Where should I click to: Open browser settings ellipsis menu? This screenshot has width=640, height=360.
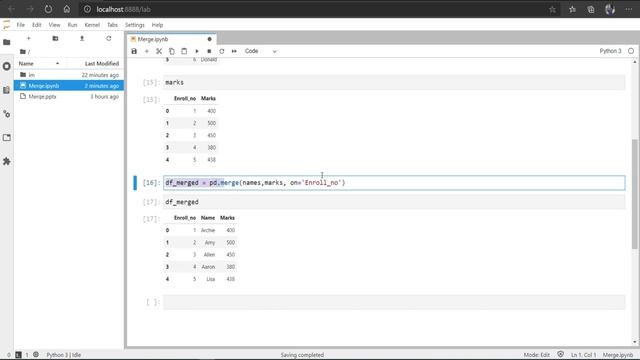pyautogui.click(x=629, y=9)
